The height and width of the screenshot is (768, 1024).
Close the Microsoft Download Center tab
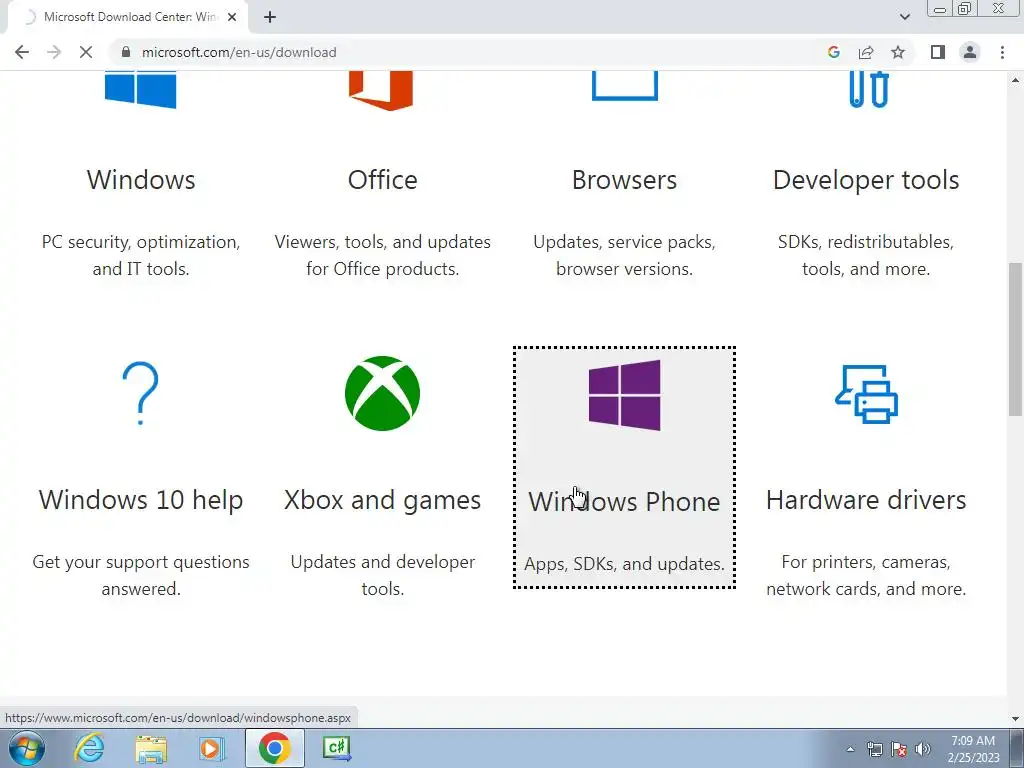[x=232, y=17]
